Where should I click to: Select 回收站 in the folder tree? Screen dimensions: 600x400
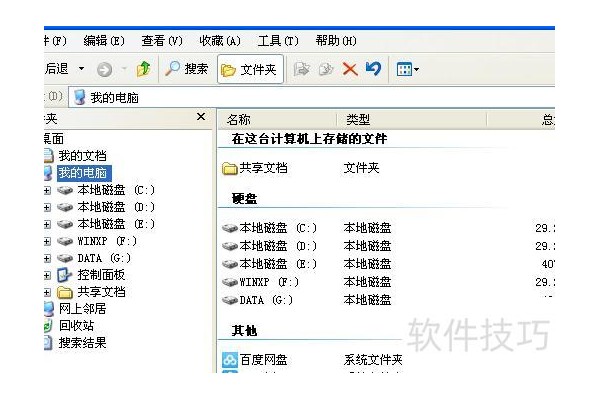[x=76, y=325]
